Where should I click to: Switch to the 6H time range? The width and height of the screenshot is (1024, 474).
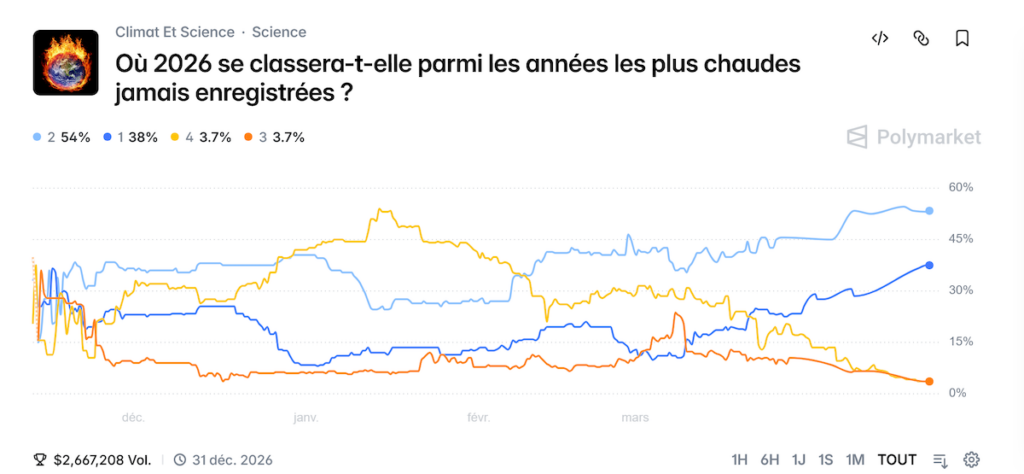[769, 460]
